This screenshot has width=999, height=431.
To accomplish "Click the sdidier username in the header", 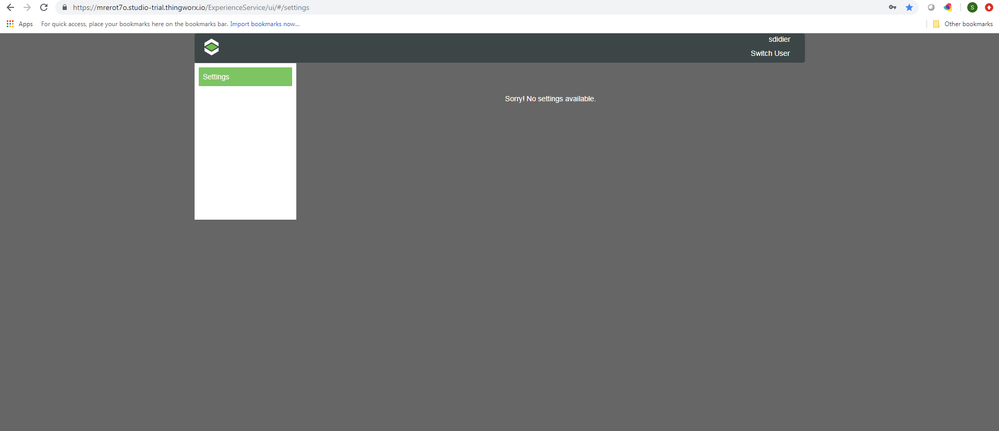I will pos(779,40).
